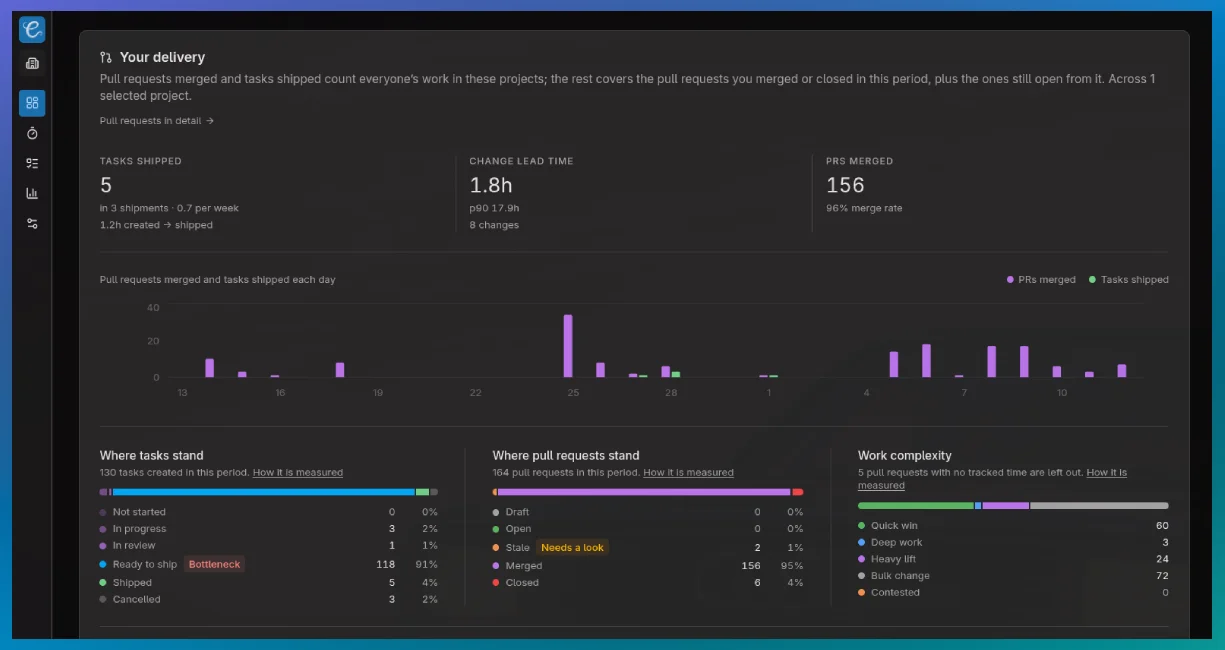
Task: Click the 60 count in the Quick win row
Action: pos(1162,526)
